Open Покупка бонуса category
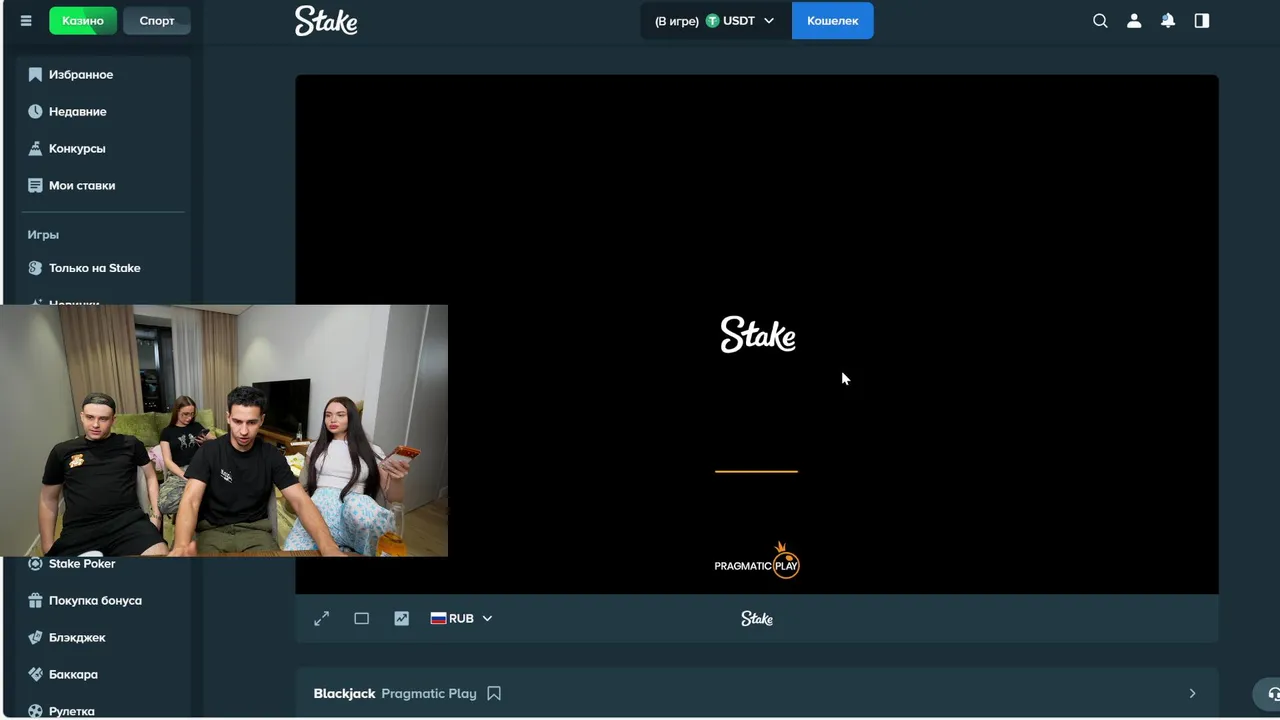The image size is (1280, 720). 104,601
